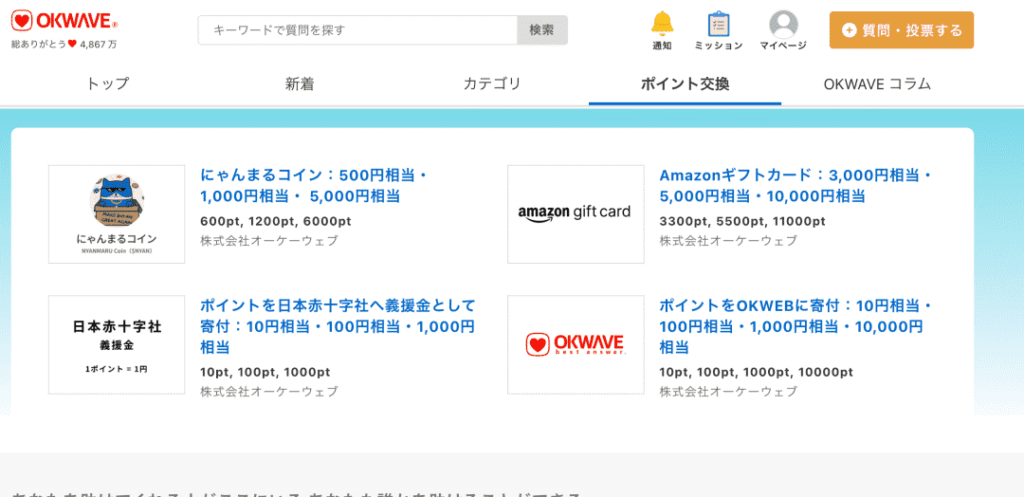This screenshot has width=1024, height=497.
Task: Click the 10pt, 100pt, 1000pt, 10000pt text
Action: click(x=756, y=372)
